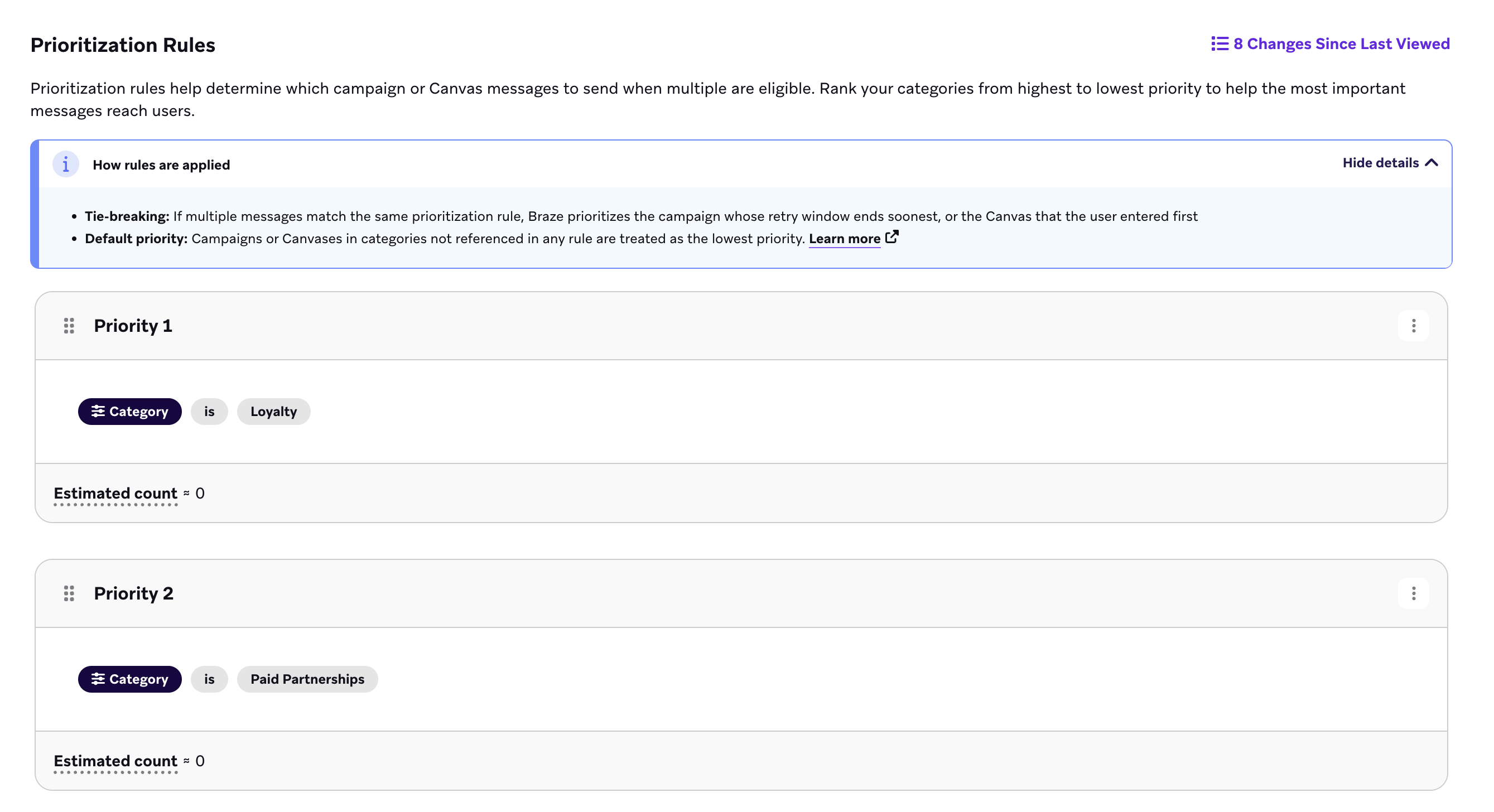Open Priority 2 three-dot options menu
The width and height of the screenshot is (1494, 812).
click(x=1413, y=593)
